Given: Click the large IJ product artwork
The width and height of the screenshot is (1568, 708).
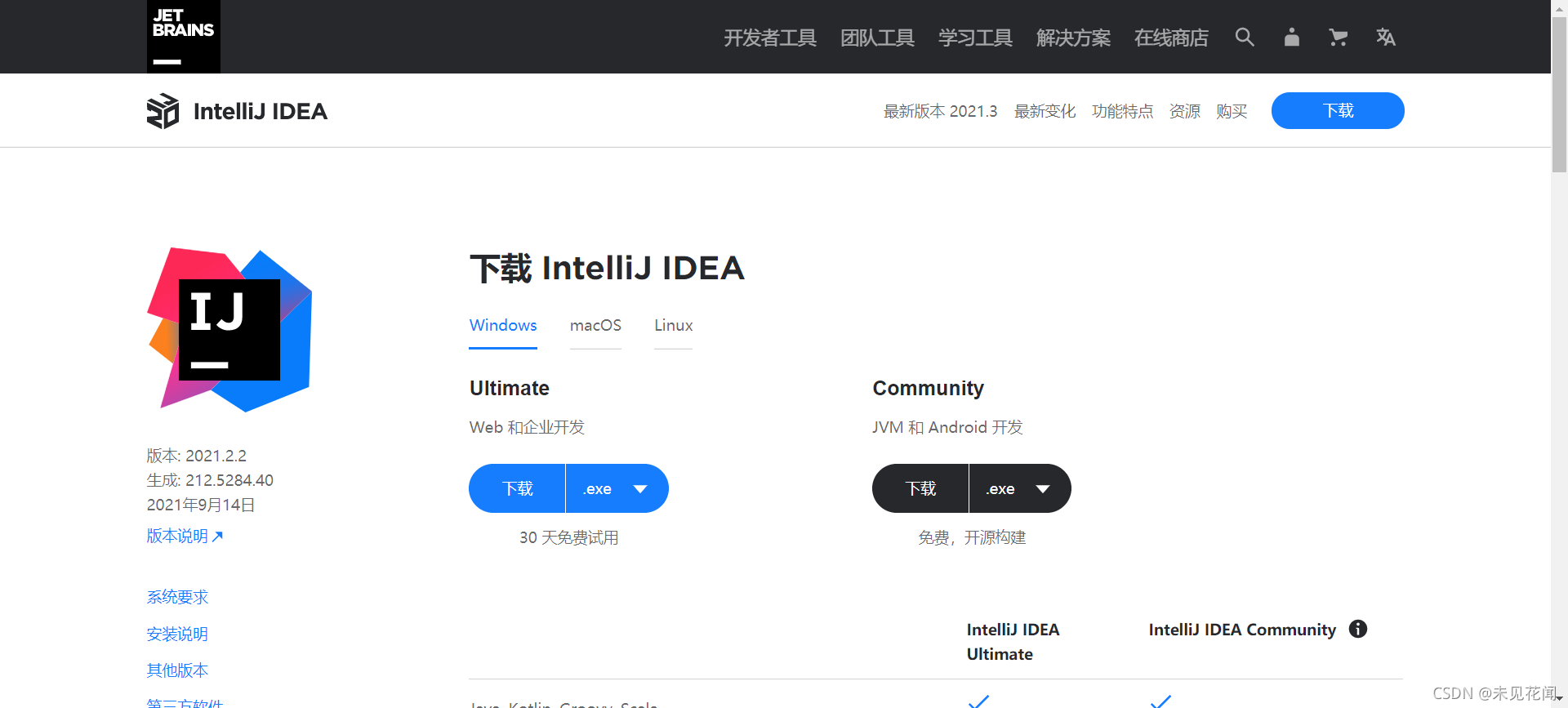Looking at the screenshot, I should (229, 329).
